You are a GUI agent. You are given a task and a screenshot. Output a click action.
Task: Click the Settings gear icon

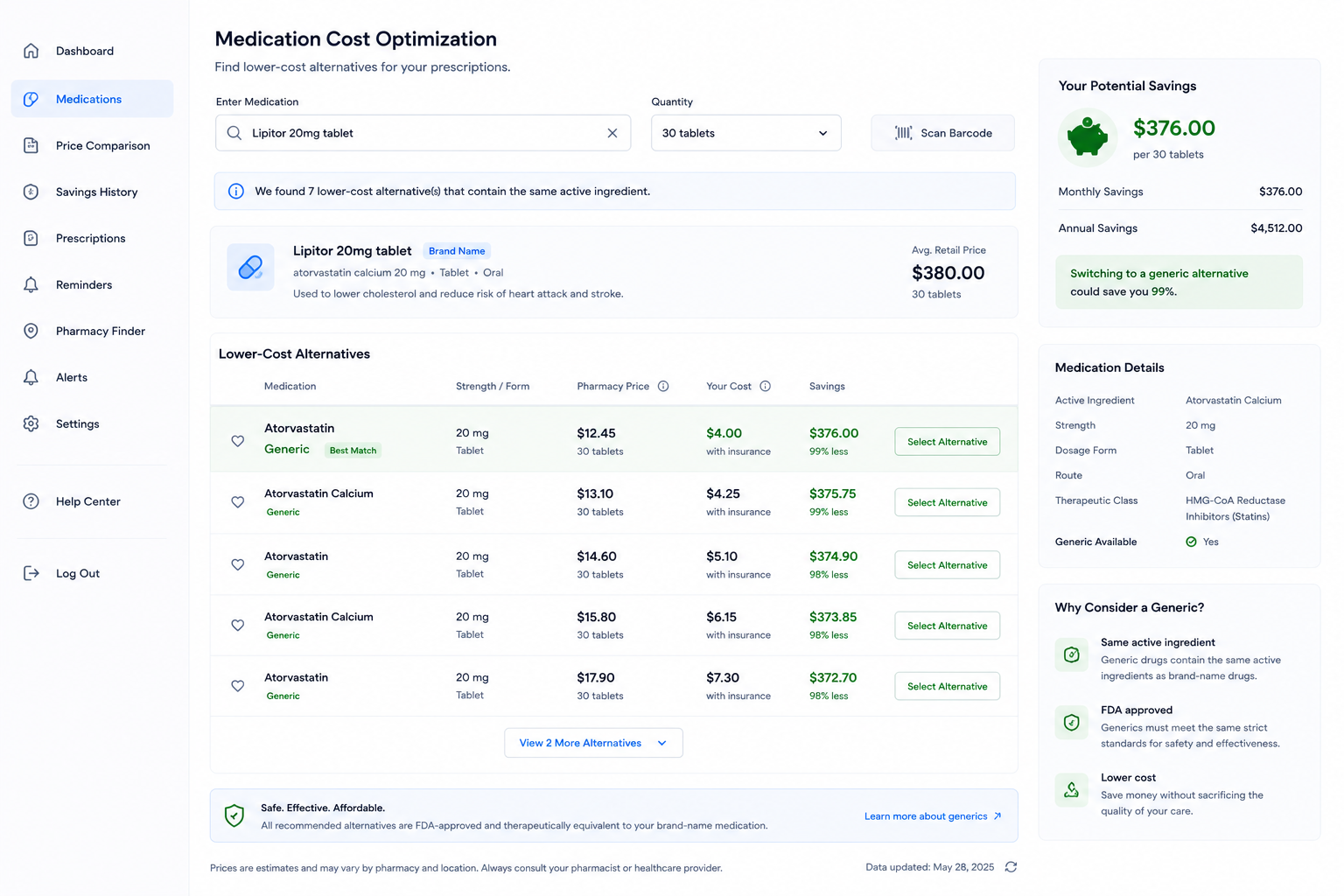tap(31, 423)
